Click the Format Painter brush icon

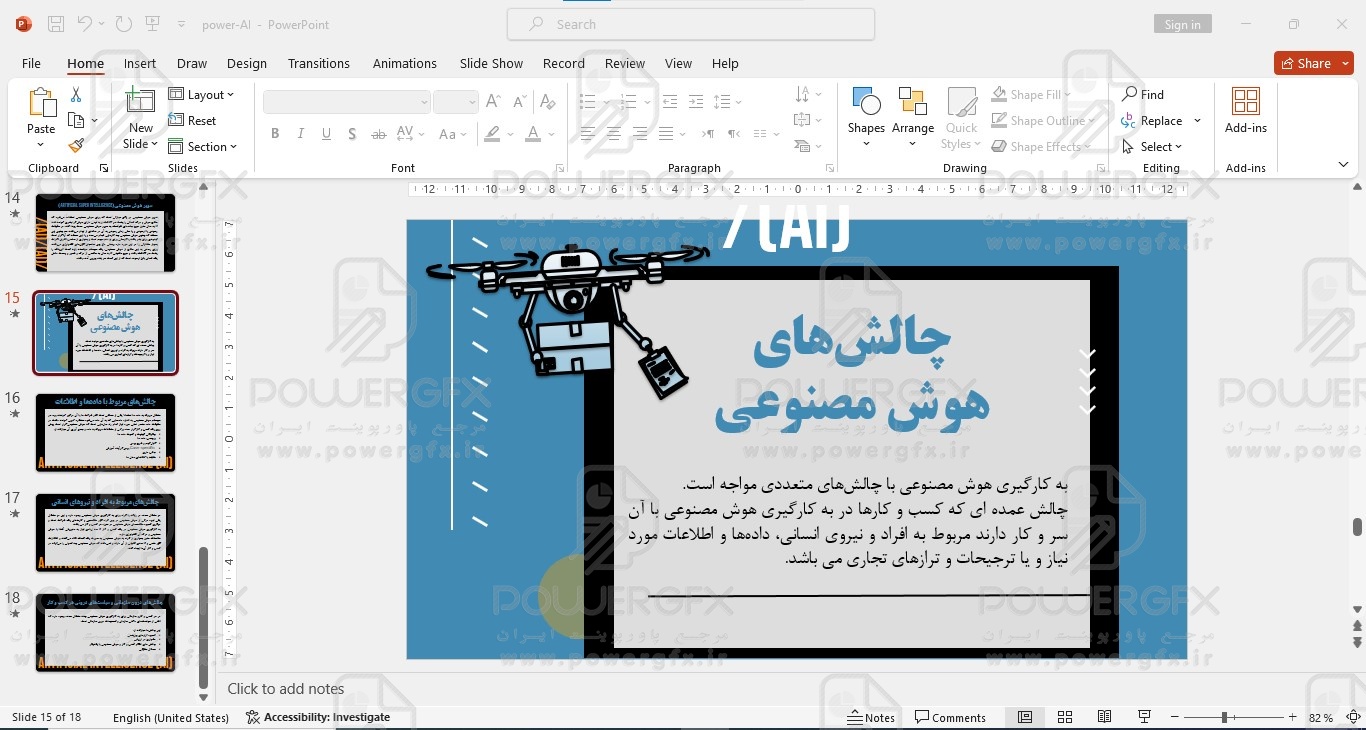coord(76,146)
